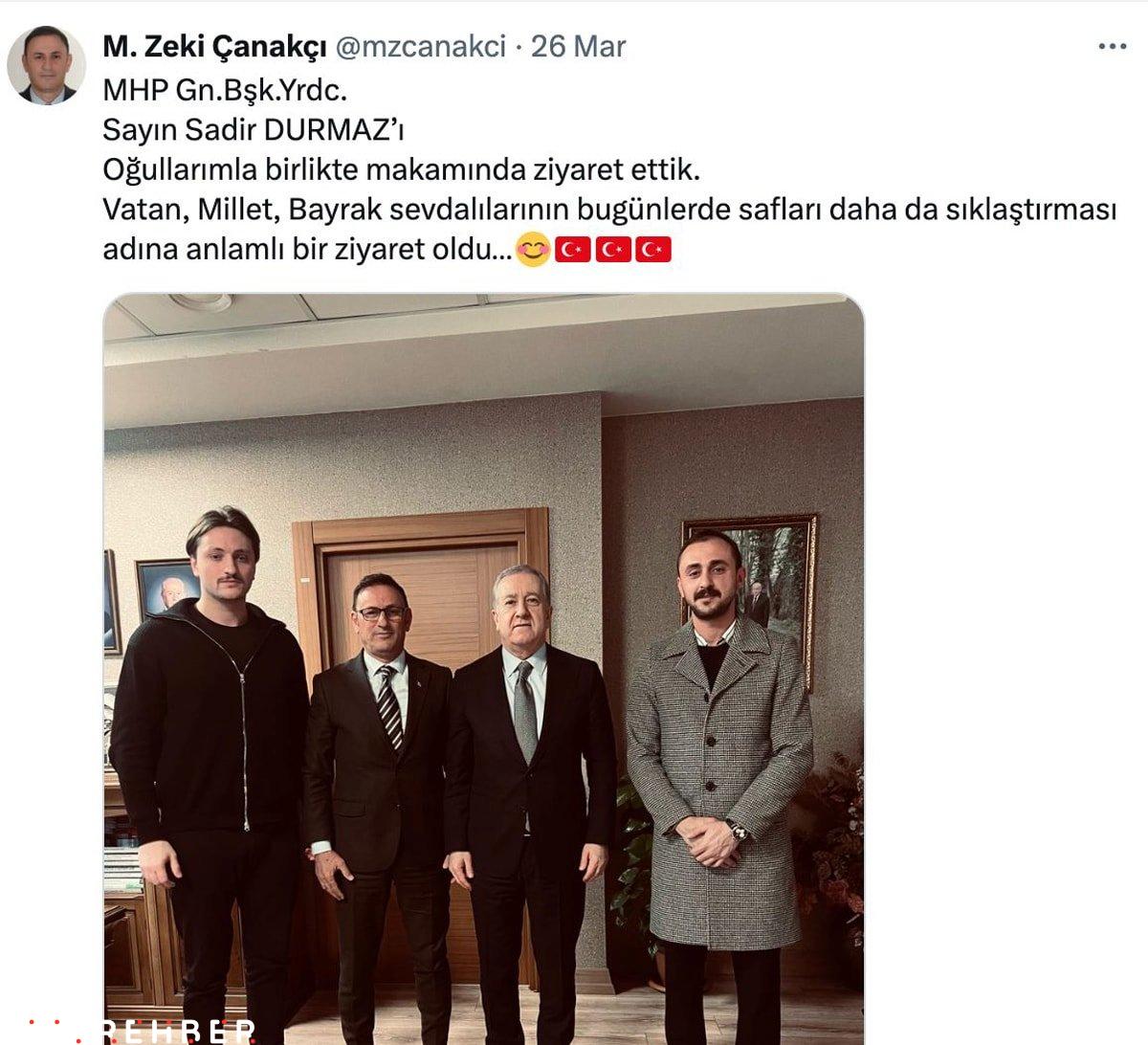Click the smiling face emoji in the tweet
This screenshot has height=1045, width=1148.
533,250
